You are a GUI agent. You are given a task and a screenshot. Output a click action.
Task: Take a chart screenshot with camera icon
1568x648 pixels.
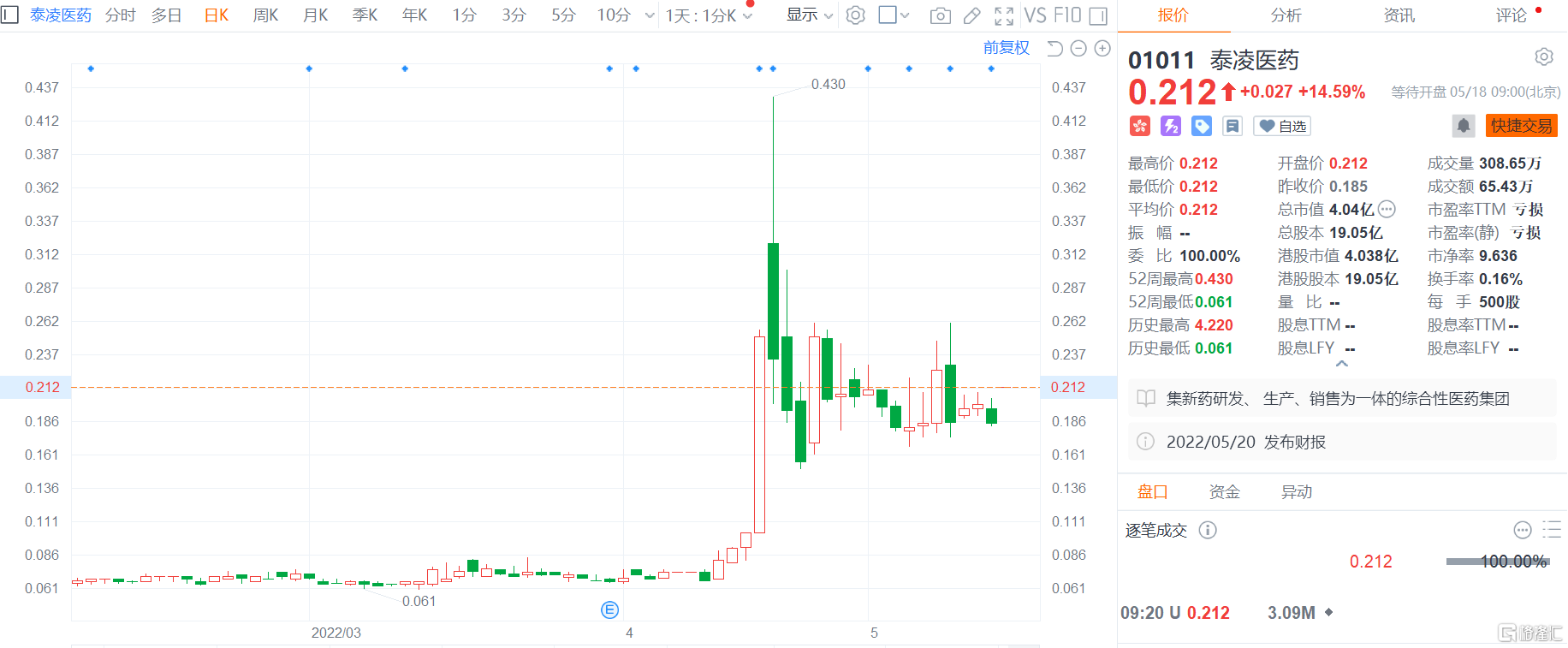tap(940, 15)
